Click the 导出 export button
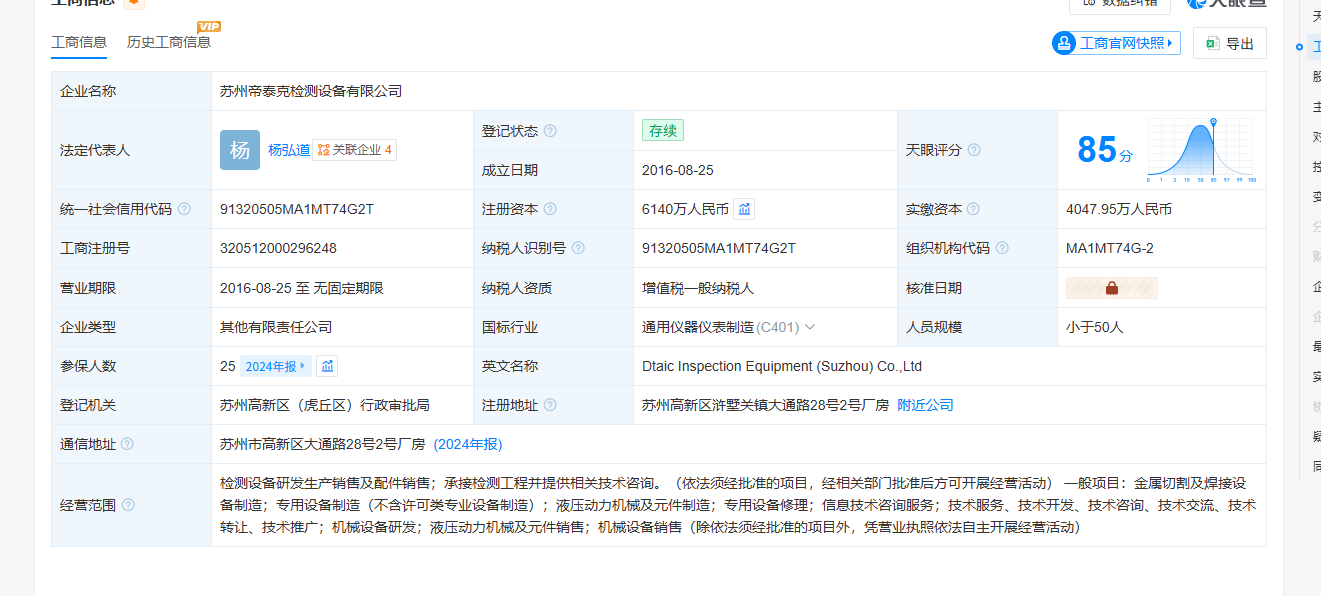The width and height of the screenshot is (1321, 596). tap(1230, 43)
